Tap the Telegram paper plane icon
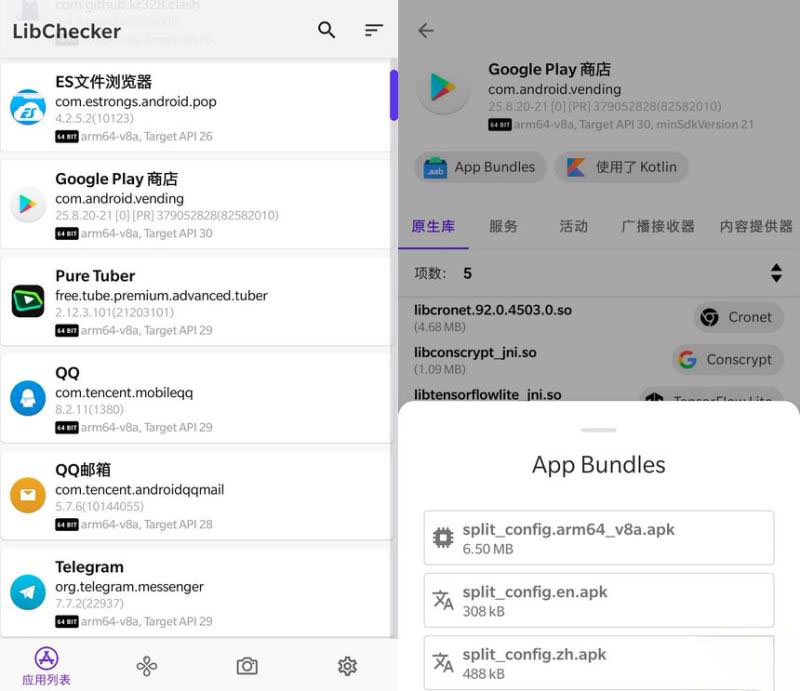The image size is (800, 691). (28, 592)
